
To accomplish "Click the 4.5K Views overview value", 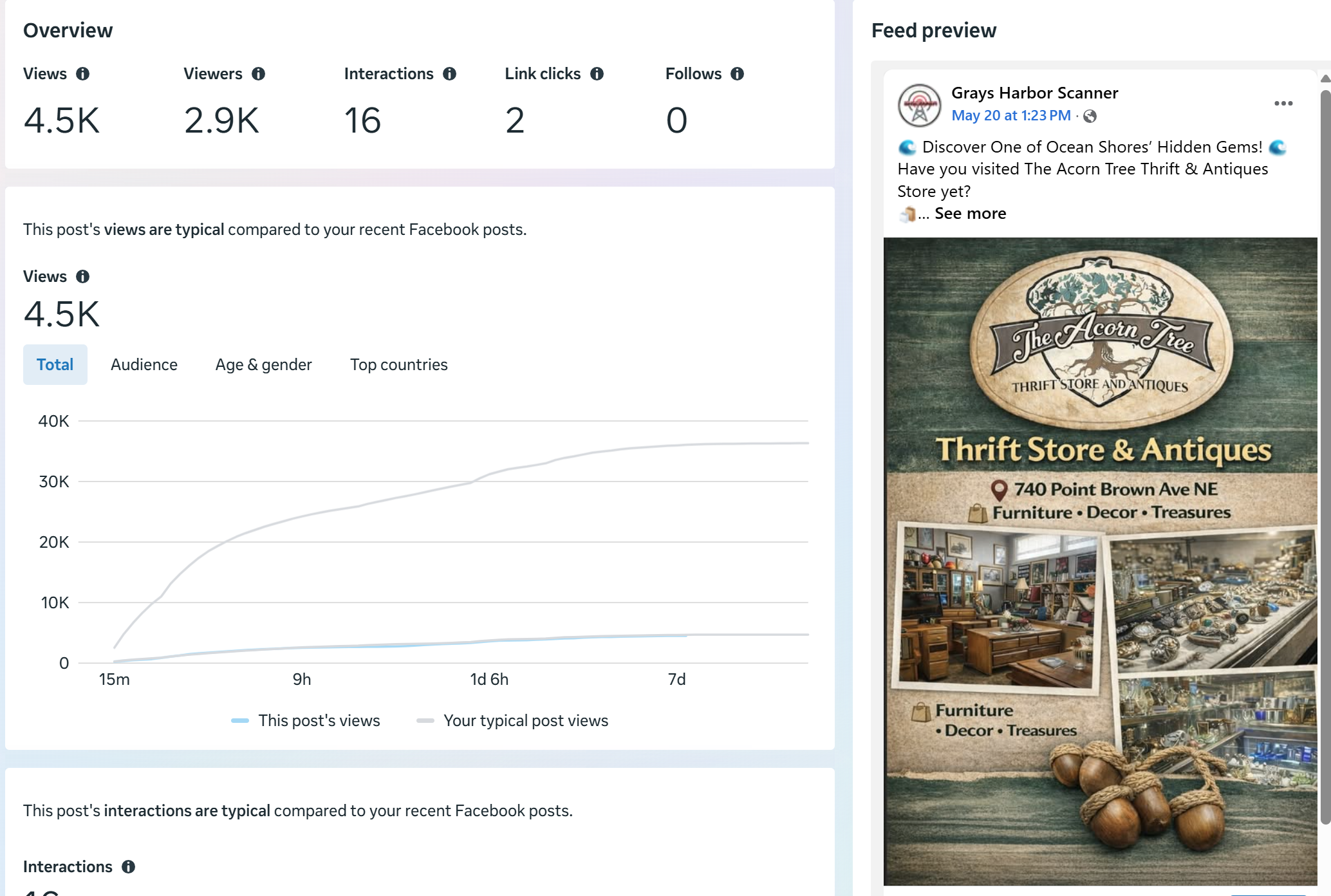I will click(62, 120).
